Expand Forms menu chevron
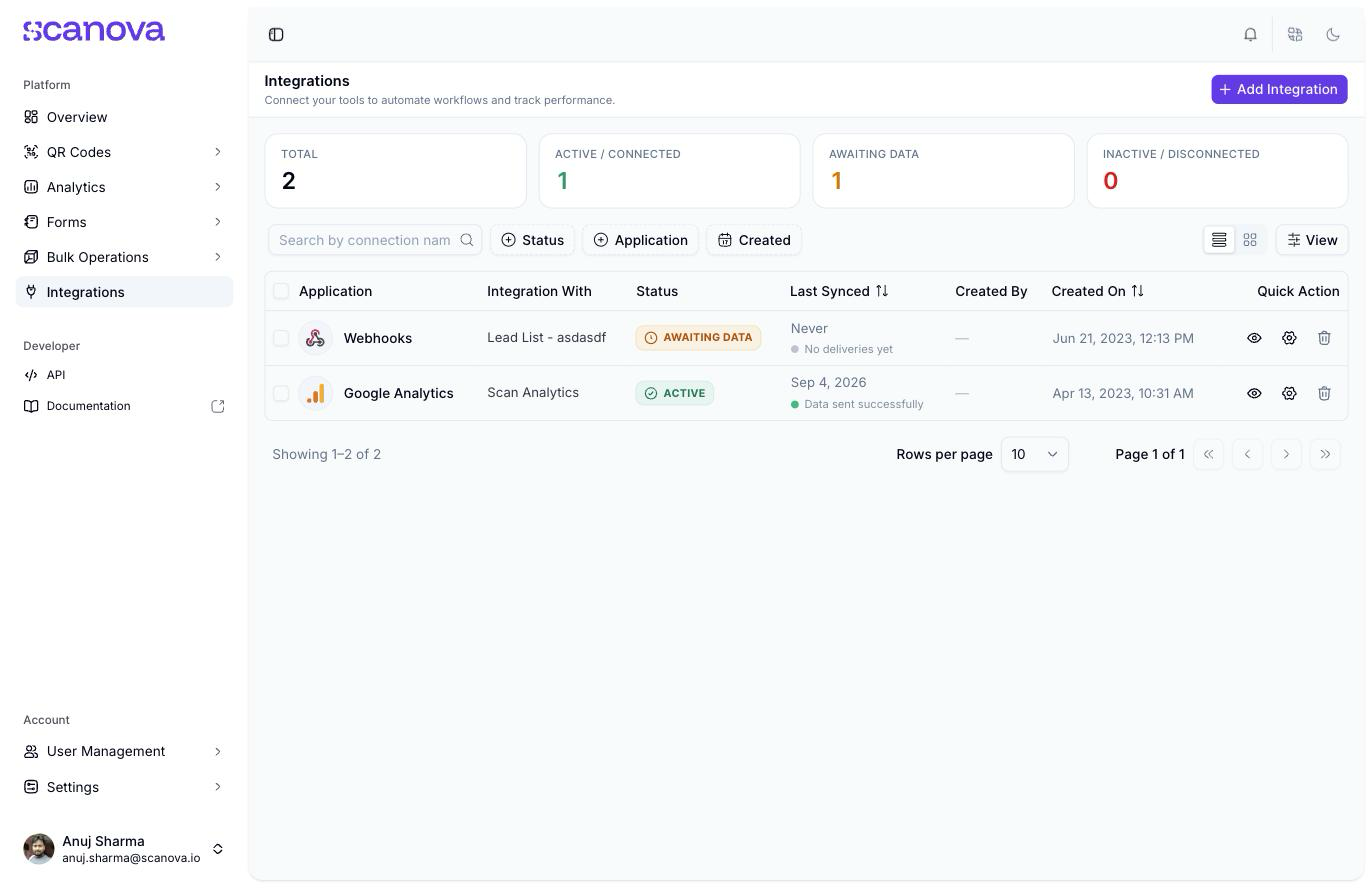Image resolution: width=1372 pixels, height=888 pixels. (217, 222)
